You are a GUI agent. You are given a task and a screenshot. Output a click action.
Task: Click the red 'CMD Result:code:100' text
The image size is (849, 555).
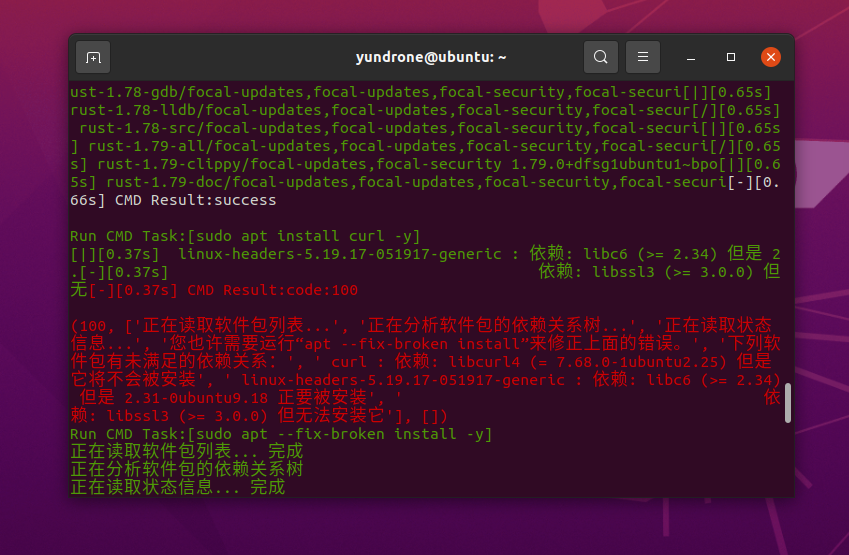[x=272, y=290]
